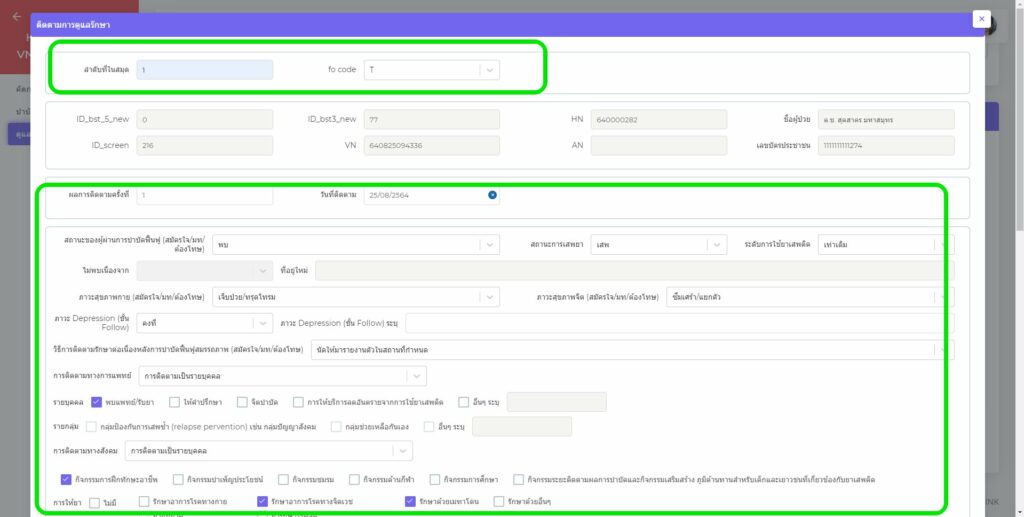
Task: Click the ภาวะ Depression ระบุ text field
Action: click(x=672, y=323)
